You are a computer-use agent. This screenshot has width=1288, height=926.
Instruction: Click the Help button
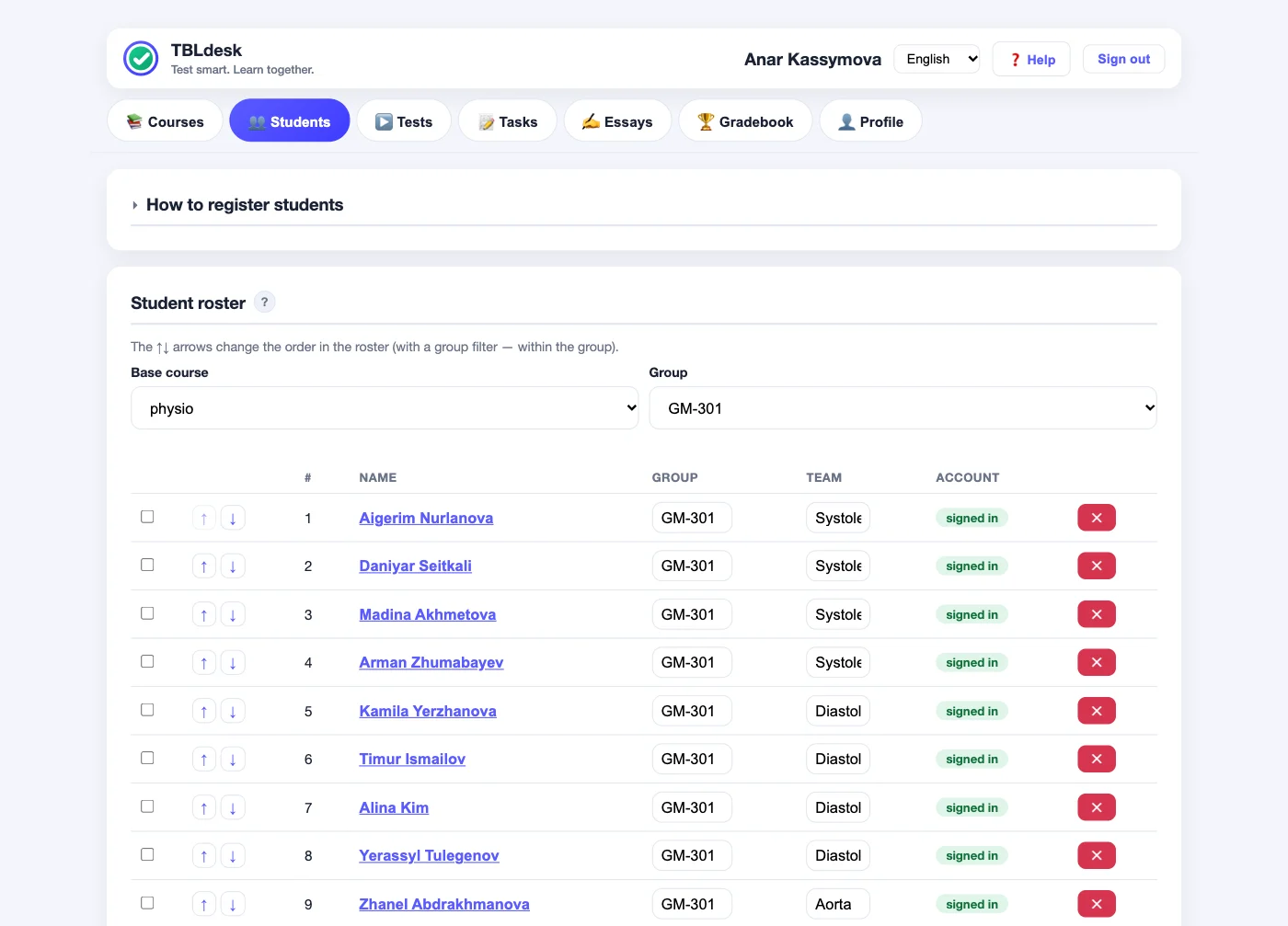coord(1031,60)
